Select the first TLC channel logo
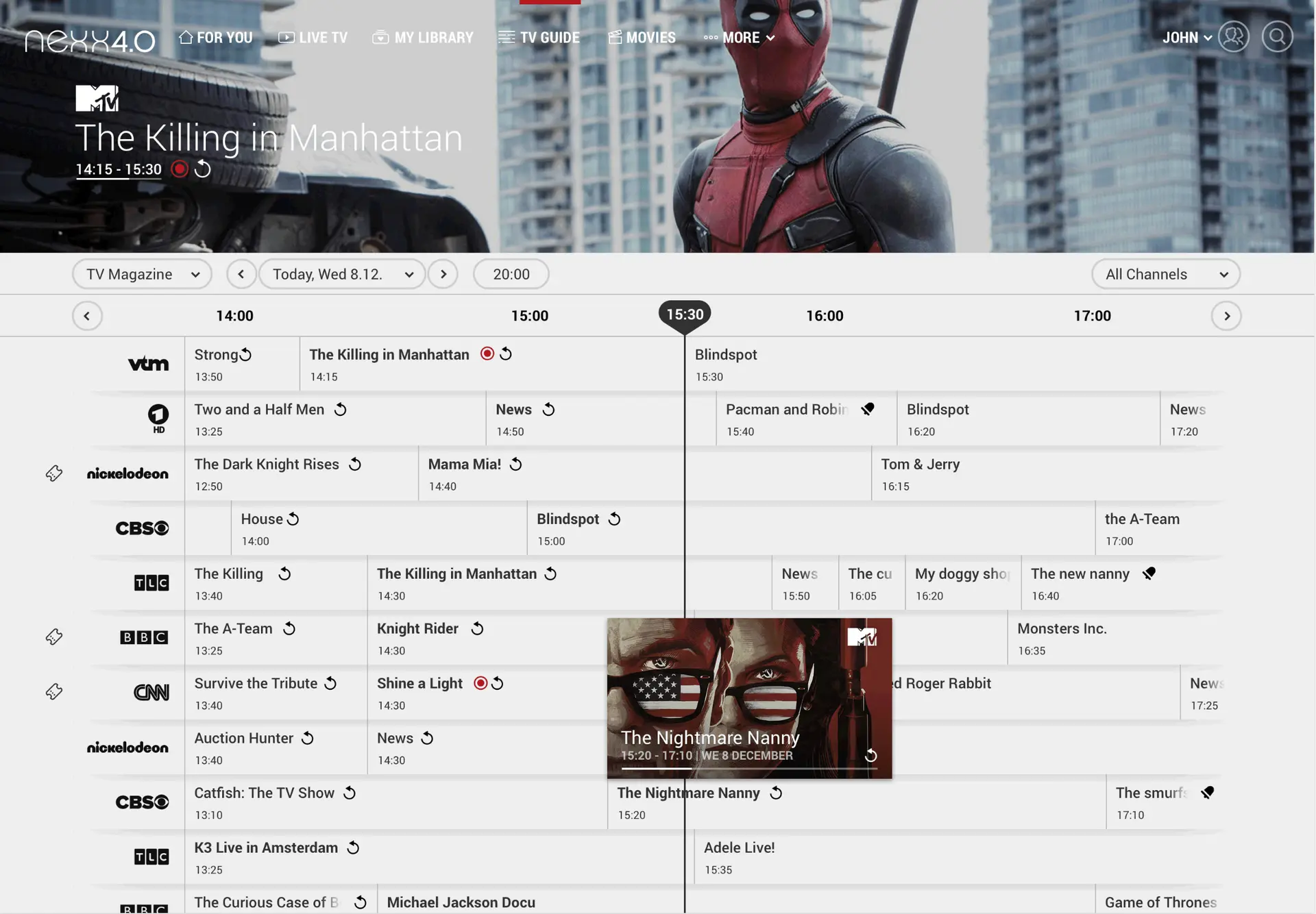The image size is (1316, 914). tap(151, 583)
